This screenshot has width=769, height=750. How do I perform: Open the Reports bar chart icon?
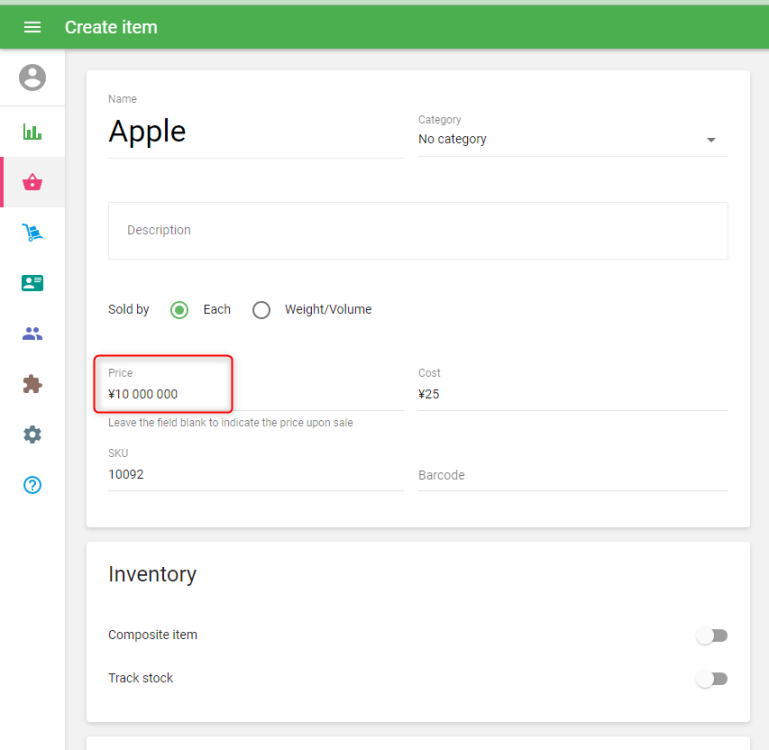(x=32, y=132)
